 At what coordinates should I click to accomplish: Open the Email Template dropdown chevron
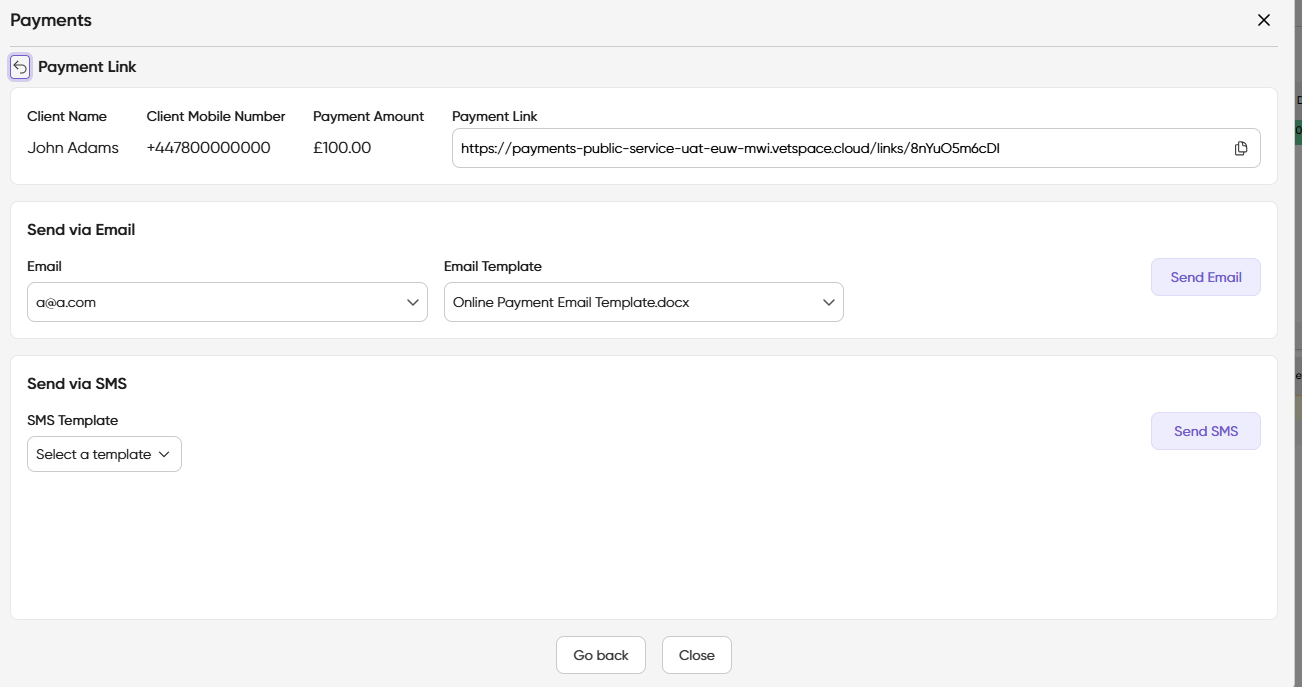(x=829, y=302)
